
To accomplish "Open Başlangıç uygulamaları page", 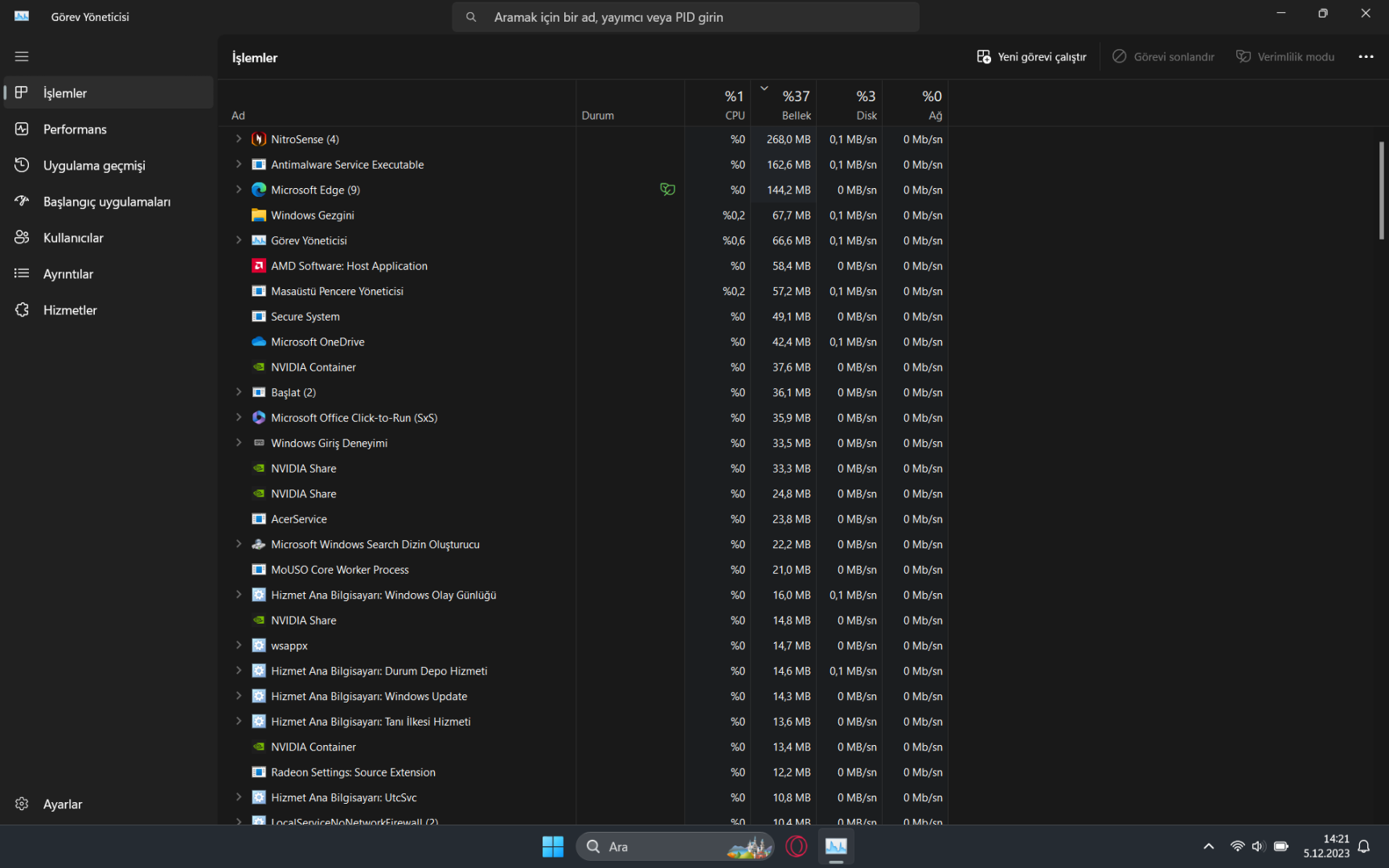I will coord(109,201).
